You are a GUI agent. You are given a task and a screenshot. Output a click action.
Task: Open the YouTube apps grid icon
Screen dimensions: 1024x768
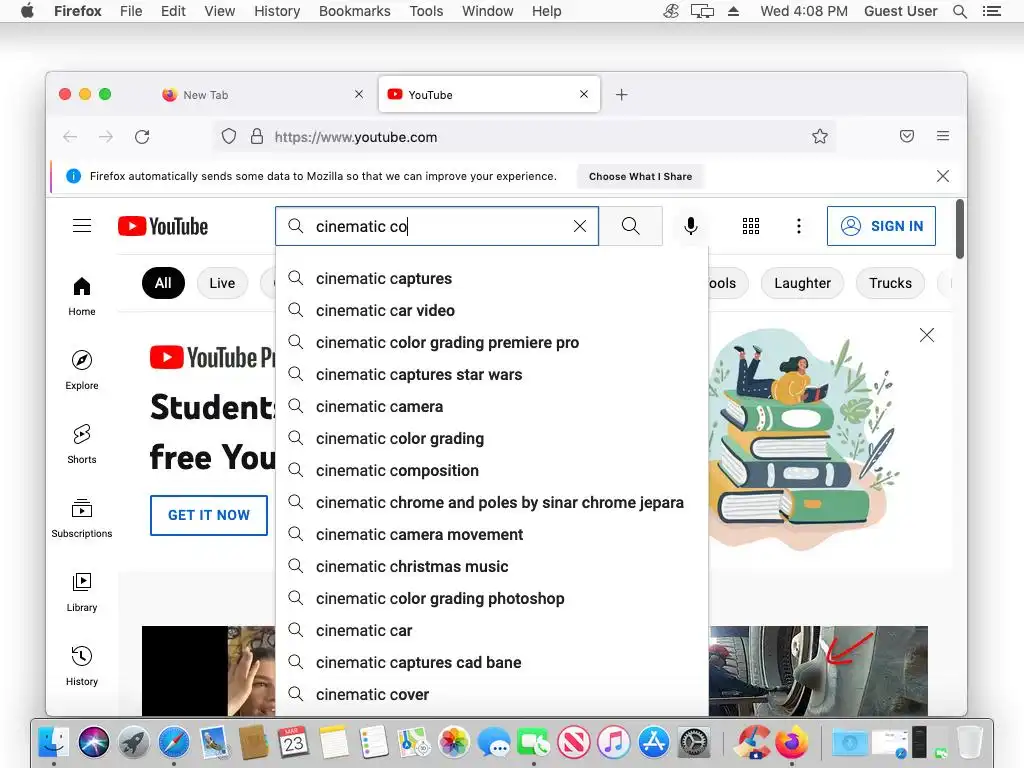point(750,226)
